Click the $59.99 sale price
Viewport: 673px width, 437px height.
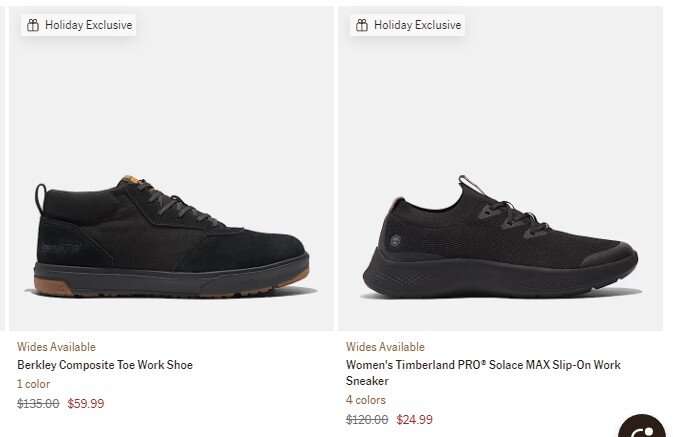coord(85,404)
